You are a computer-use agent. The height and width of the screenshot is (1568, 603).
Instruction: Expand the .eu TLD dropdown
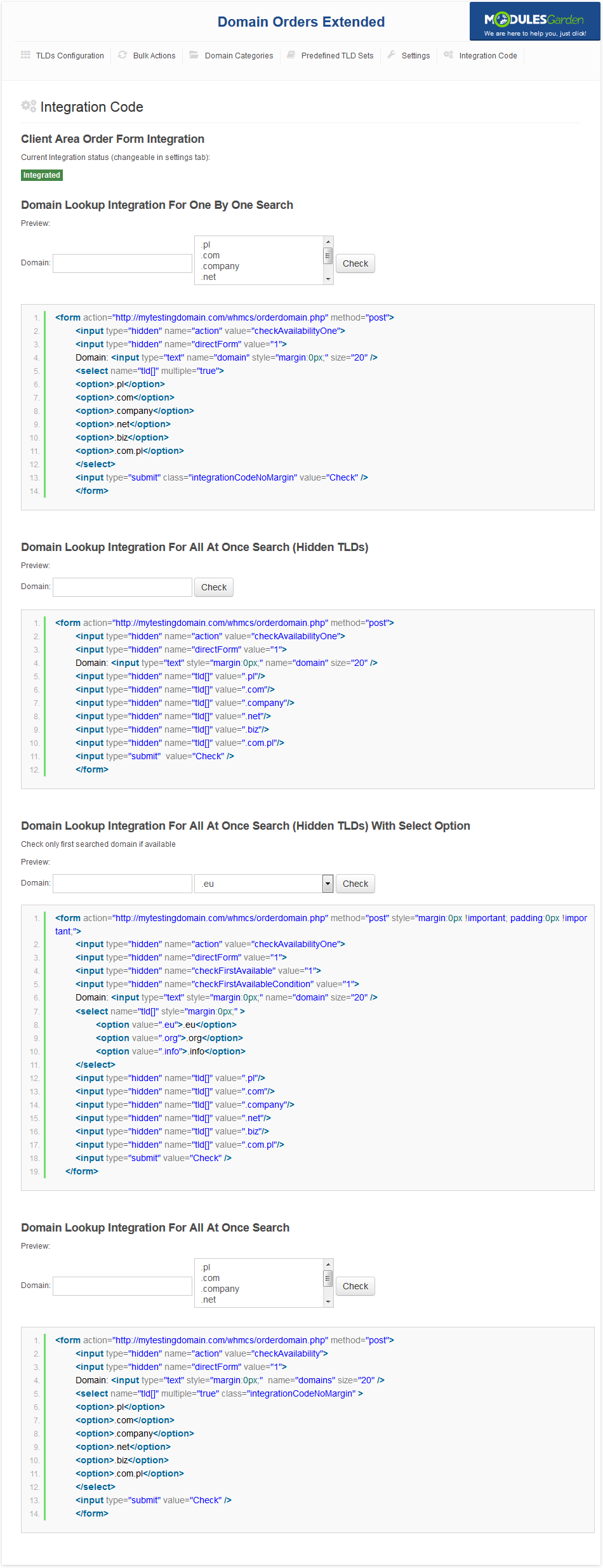tap(328, 884)
